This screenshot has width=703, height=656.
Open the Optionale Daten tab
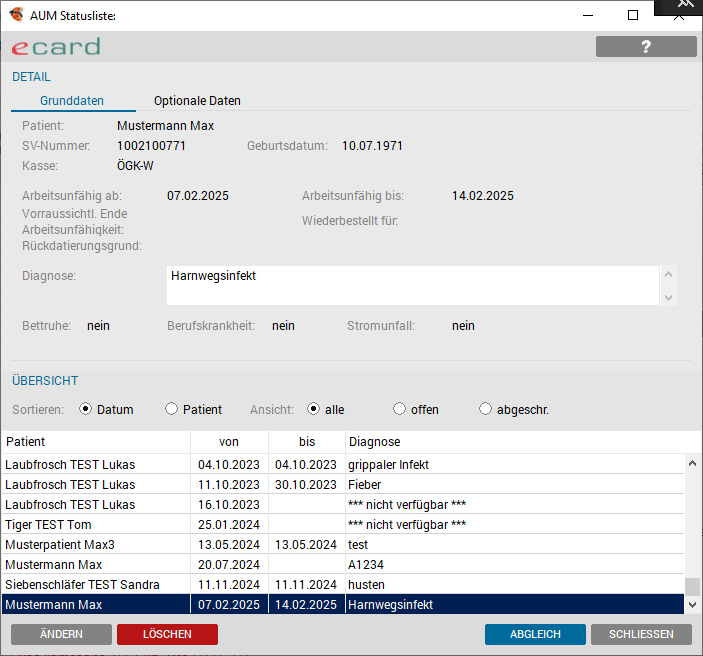click(197, 100)
